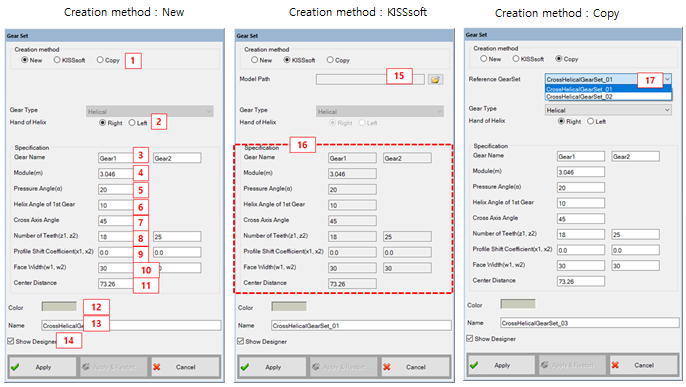
Task: Click profile shift x1 field in Copy dialog
Action: pos(581,250)
